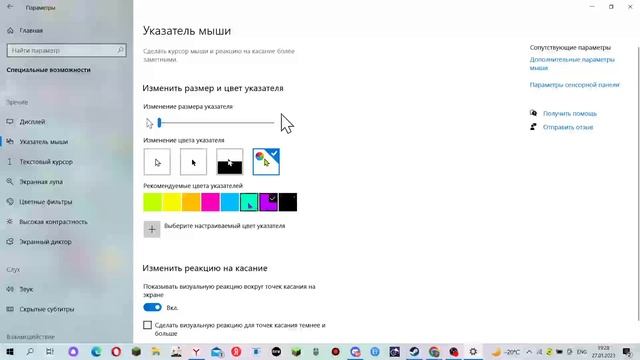This screenshot has width=640, height=360.
Task: Go back using the arrow in Параметры
Action: pos(10,7)
